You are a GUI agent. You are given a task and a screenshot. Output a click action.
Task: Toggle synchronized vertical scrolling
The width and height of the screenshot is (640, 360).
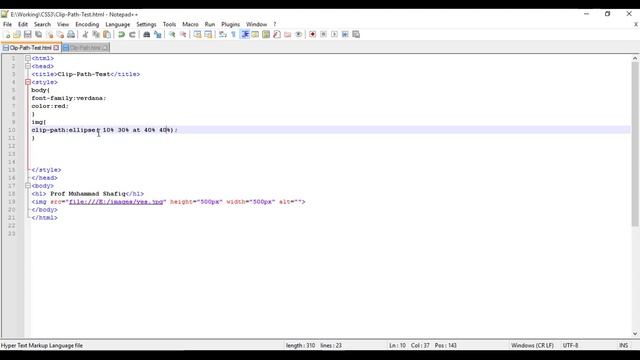click(198, 35)
